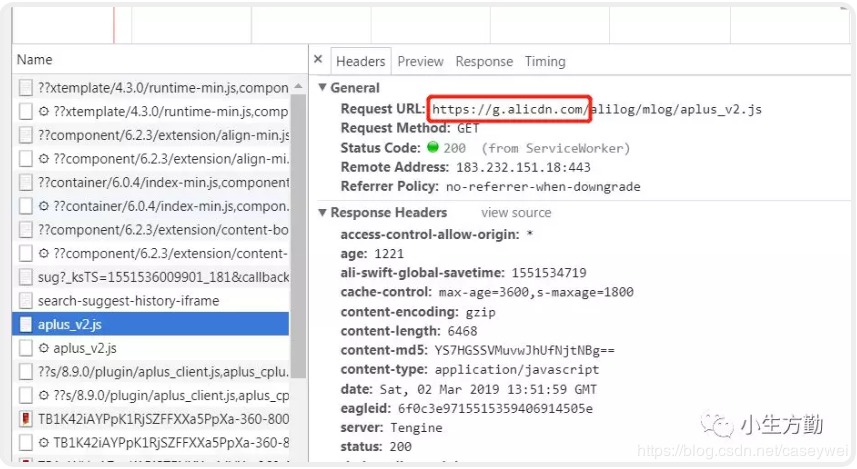Collapse the General section
This screenshot has width=857, height=469.
point(322,87)
